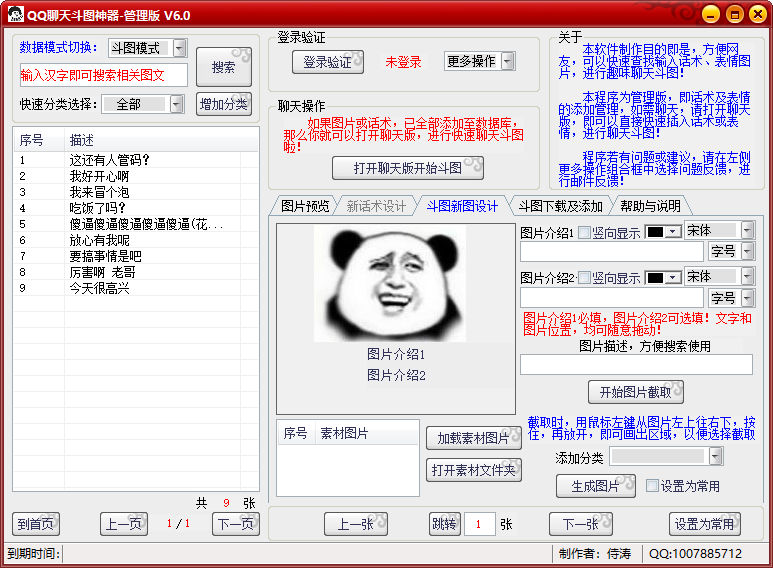Click the 下一张 button
Image resolution: width=773 pixels, height=568 pixels.
pos(581,524)
